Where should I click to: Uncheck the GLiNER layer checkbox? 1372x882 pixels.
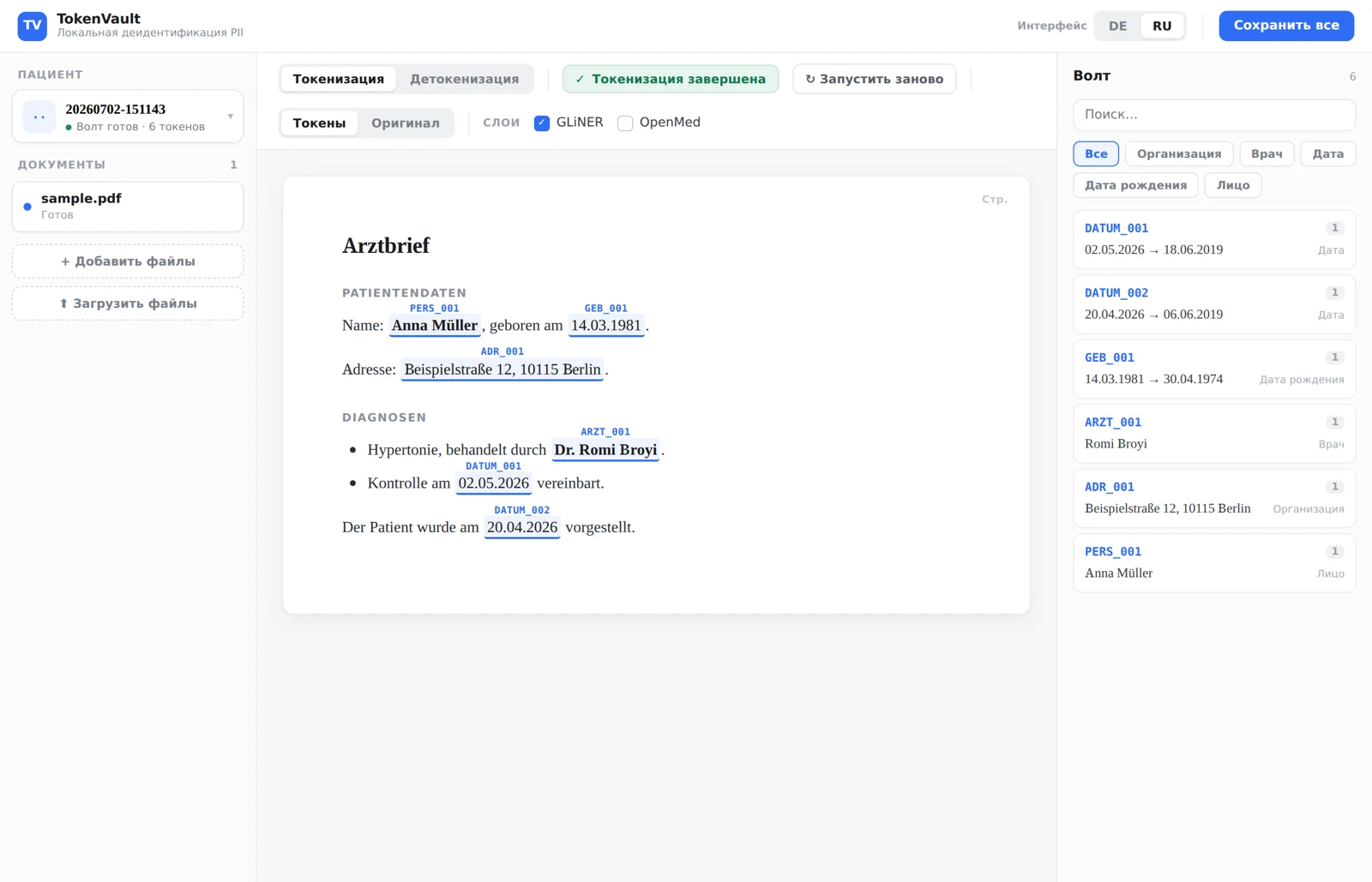(x=542, y=123)
